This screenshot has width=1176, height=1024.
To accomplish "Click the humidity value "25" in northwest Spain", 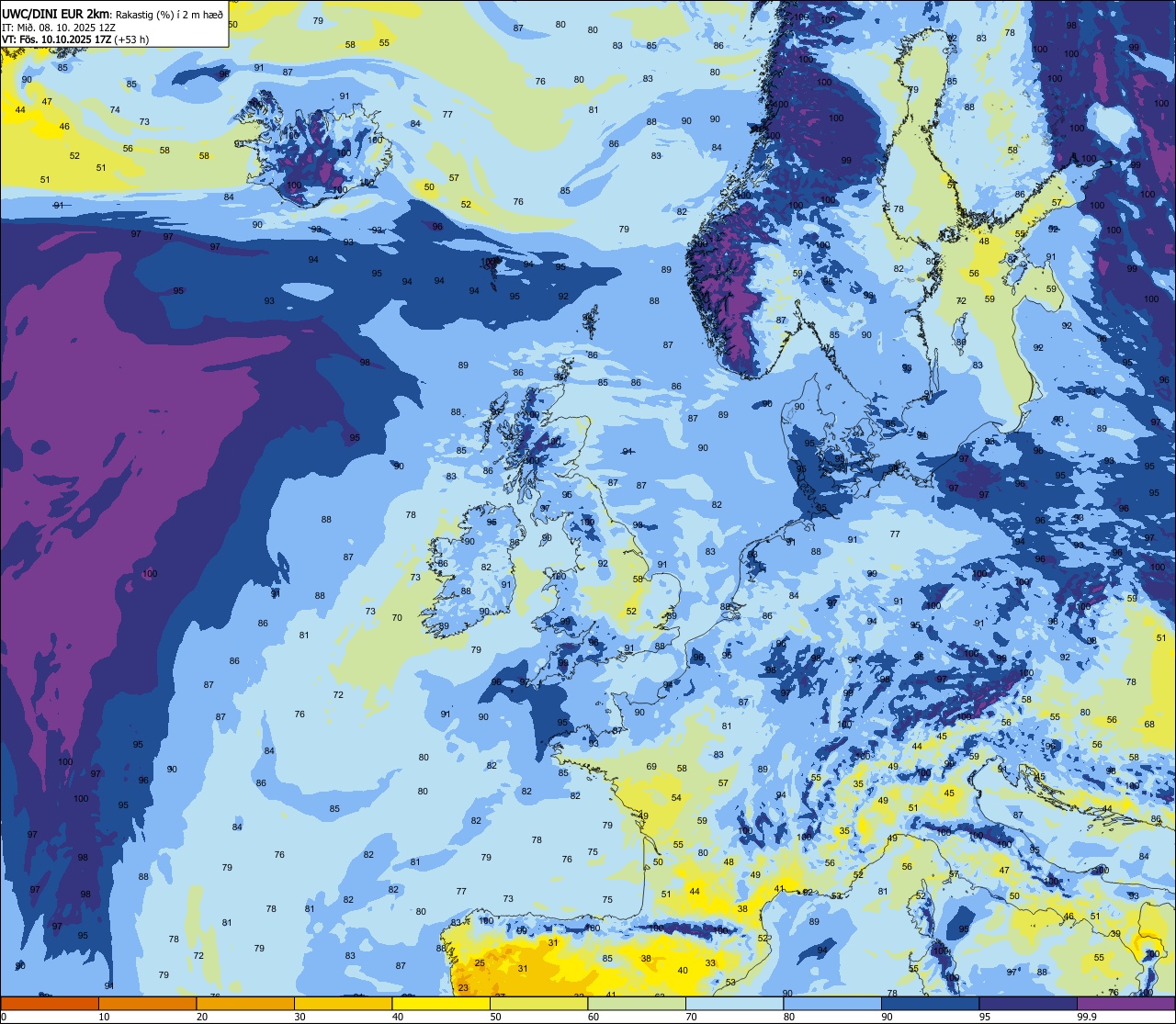I will [x=480, y=963].
